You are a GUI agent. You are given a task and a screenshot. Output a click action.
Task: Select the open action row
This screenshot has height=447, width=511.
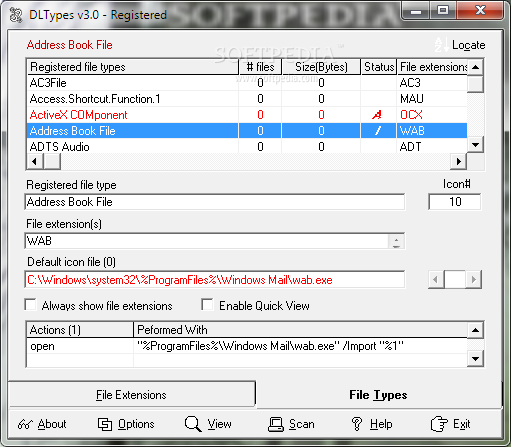point(247,346)
